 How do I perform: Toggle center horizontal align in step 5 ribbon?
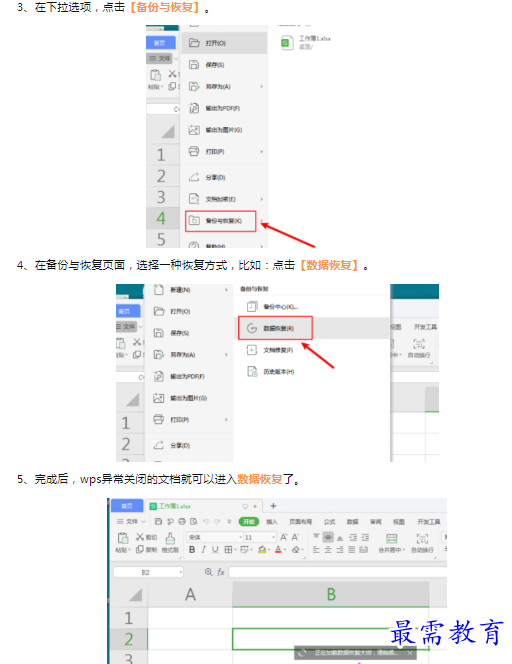pyautogui.click(x=328, y=549)
